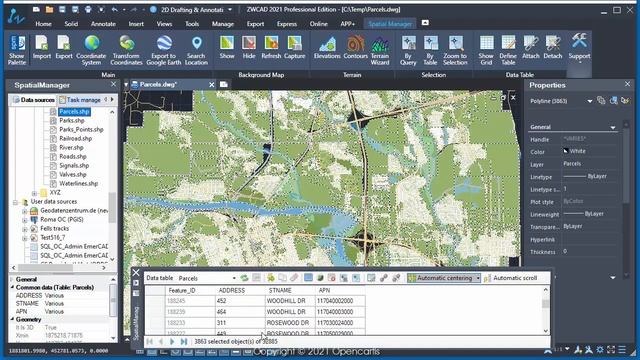The height and width of the screenshot is (360, 640).
Task: Go to next record in data table
Action: click(x=172, y=341)
